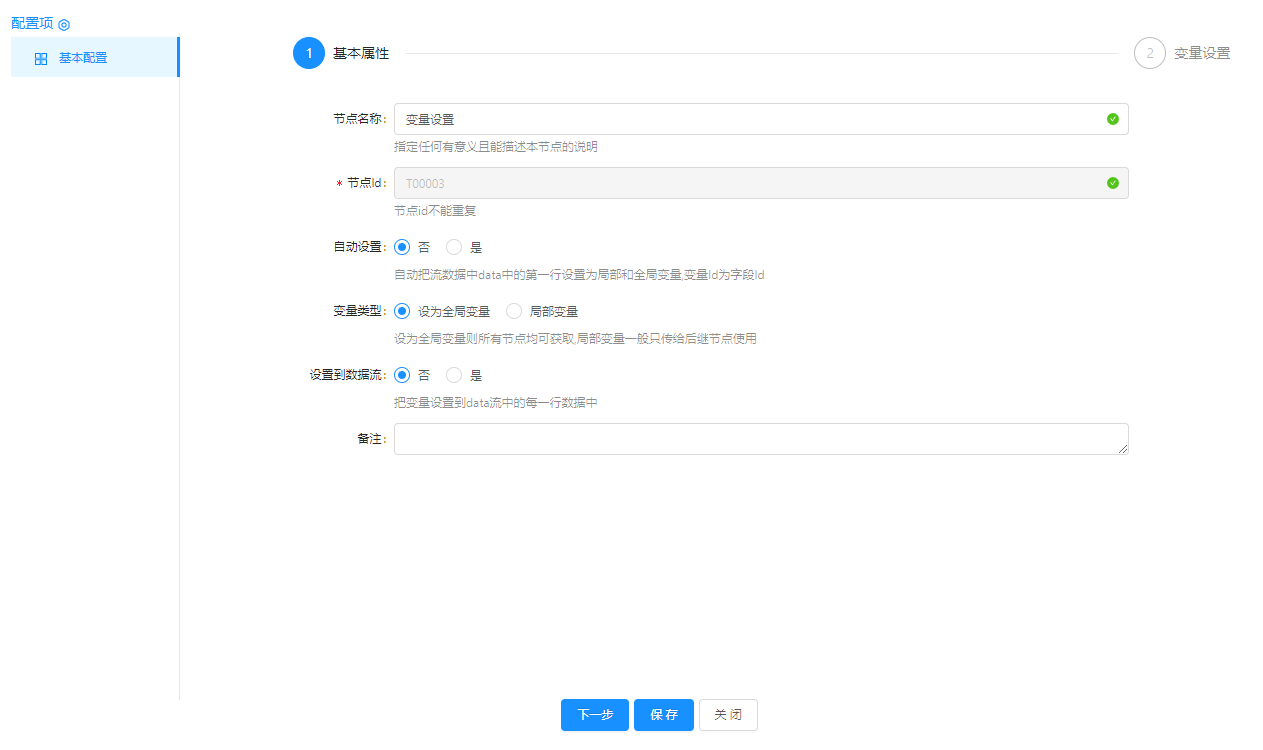Image resolution: width=1263 pixels, height=750 pixels.
Task: Click the step 2 circle icon
Action: (1149, 53)
